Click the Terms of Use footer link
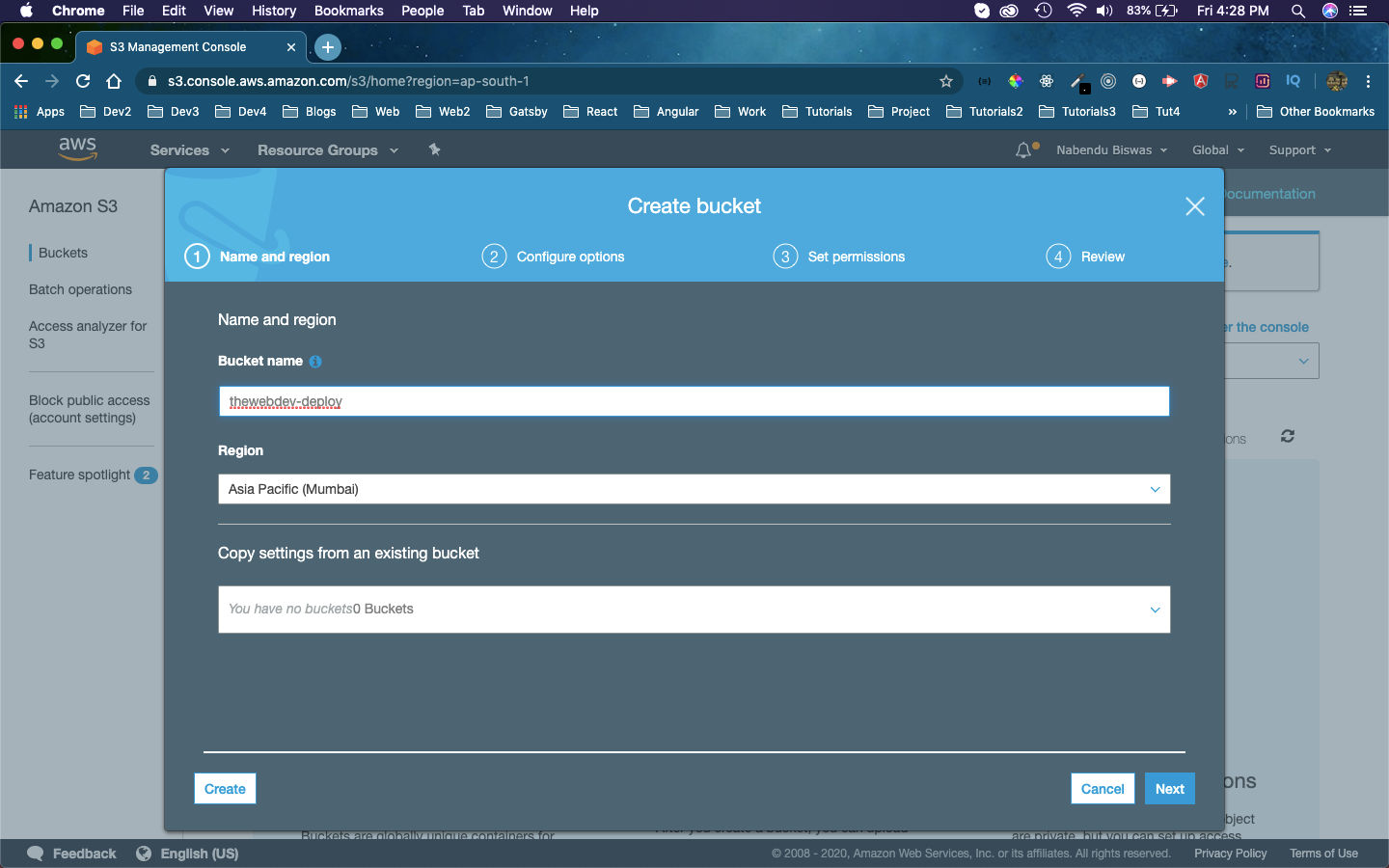Screen dimensions: 1389x868 click(1323, 854)
